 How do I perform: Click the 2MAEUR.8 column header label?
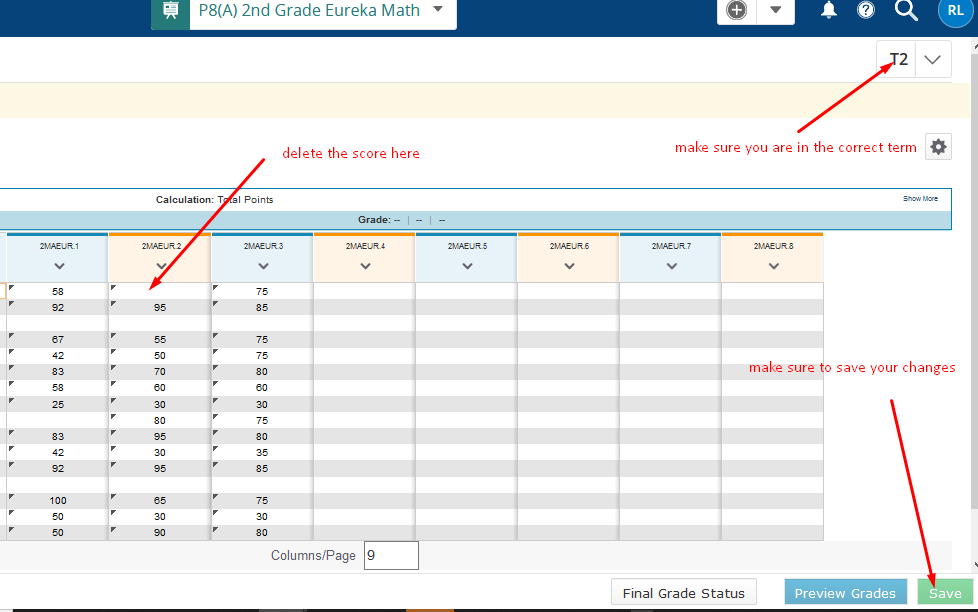pos(773,246)
